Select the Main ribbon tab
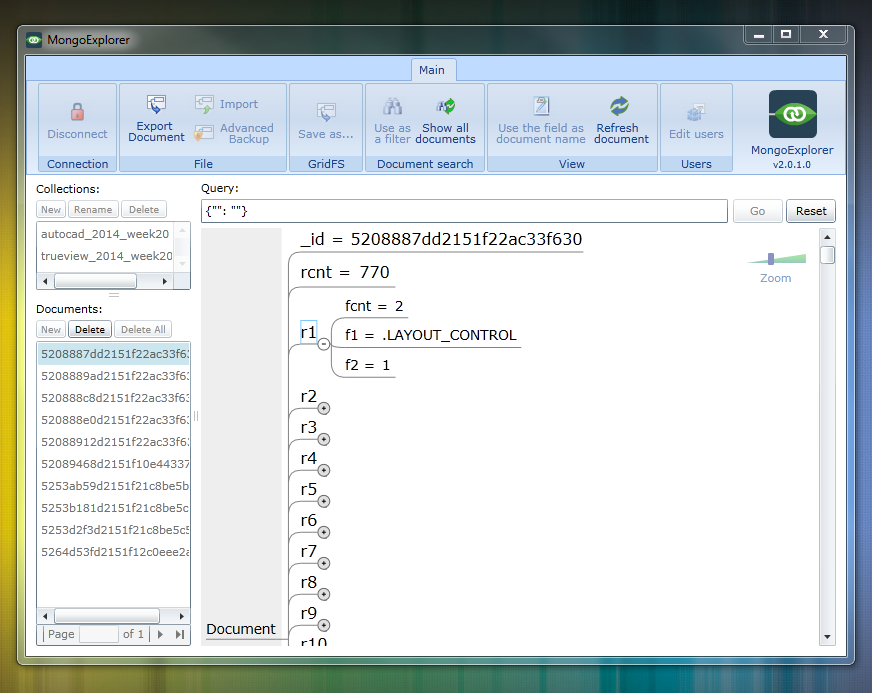The image size is (872, 693). tap(432, 70)
